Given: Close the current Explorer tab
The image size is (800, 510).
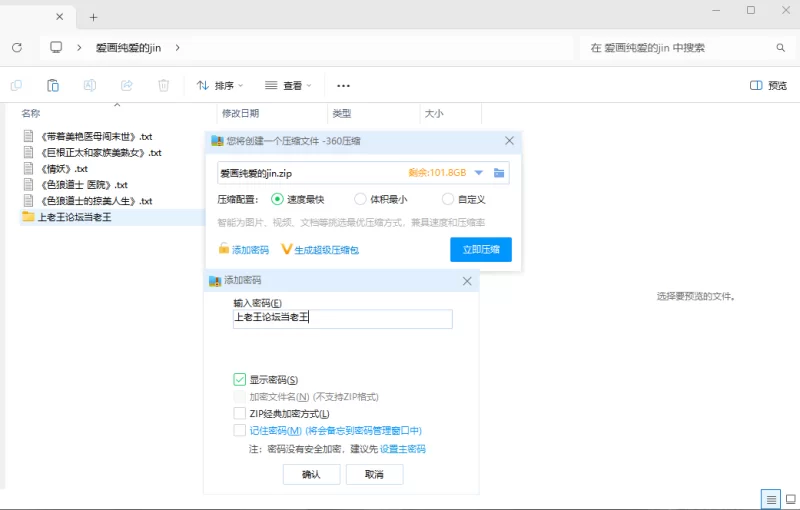Looking at the screenshot, I should pos(60,17).
